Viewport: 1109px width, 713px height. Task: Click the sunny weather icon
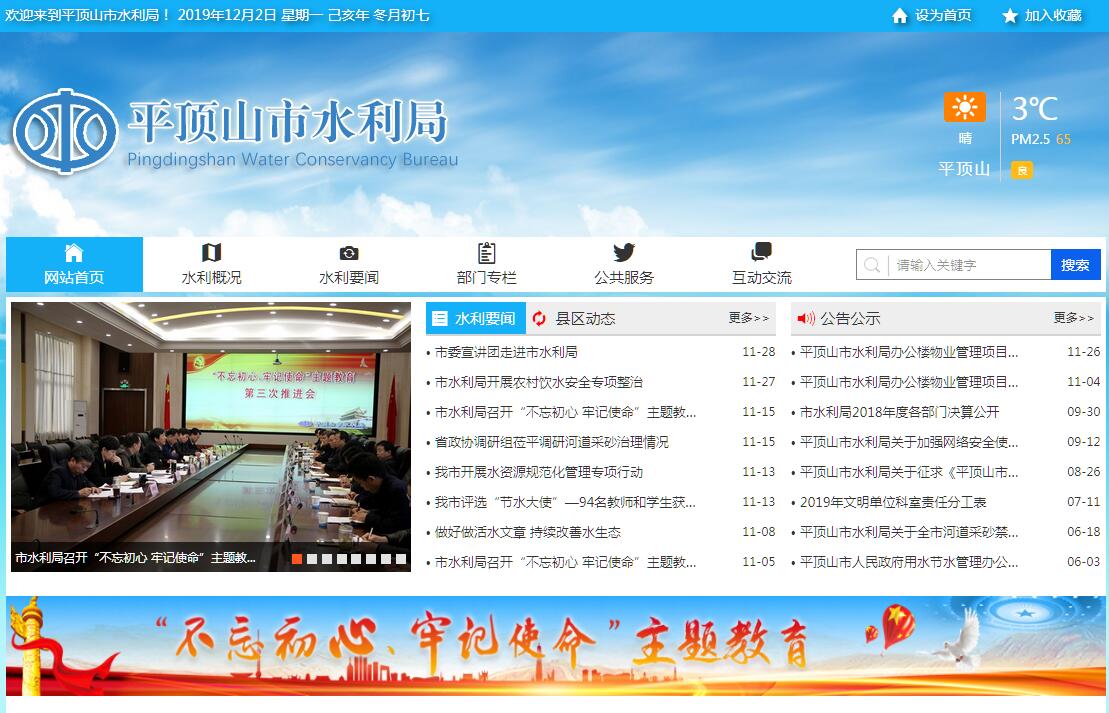(x=964, y=107)
